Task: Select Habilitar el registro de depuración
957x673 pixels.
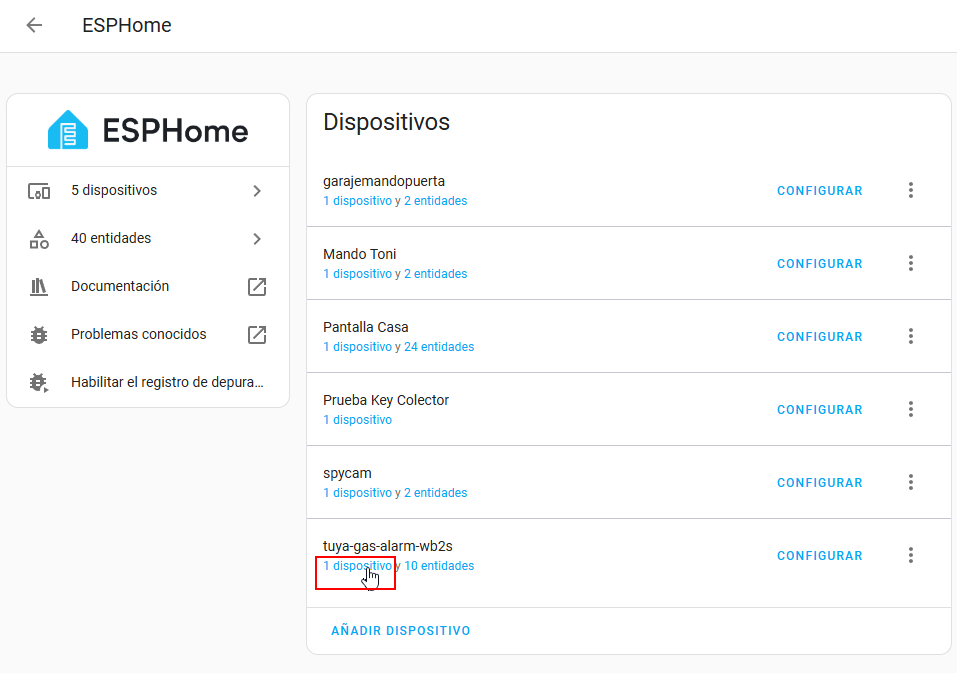Action: point(166,382)
